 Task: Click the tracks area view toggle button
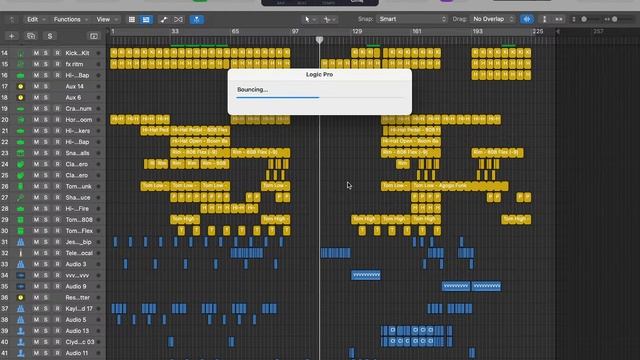click(x=146, y=20)
